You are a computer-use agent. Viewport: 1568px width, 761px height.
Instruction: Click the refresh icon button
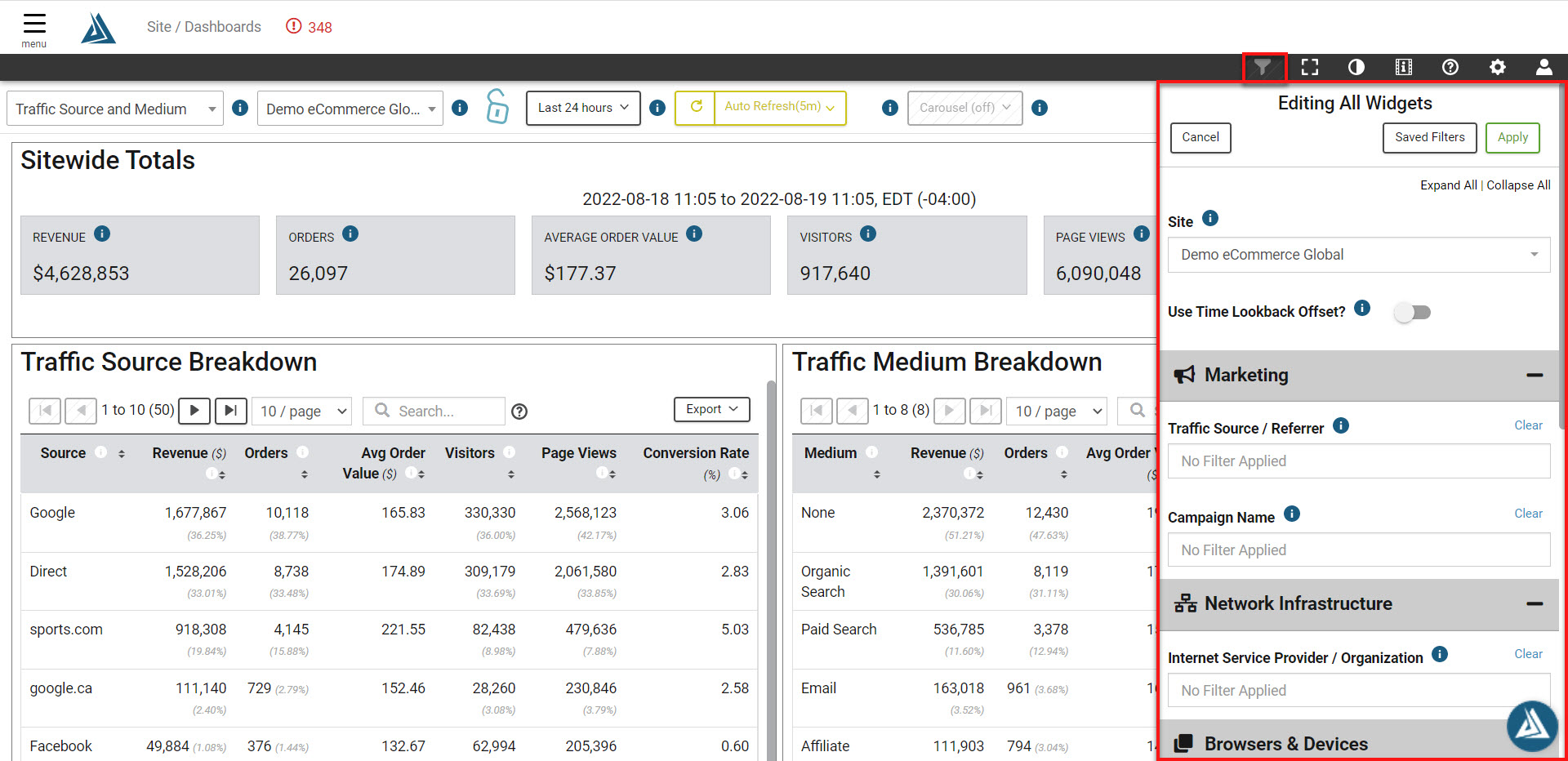696,107
